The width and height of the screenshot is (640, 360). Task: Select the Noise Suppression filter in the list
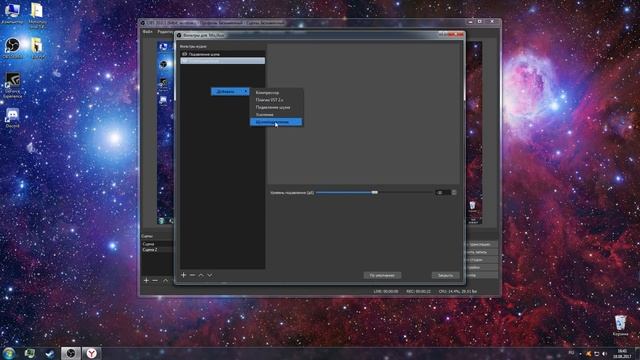coord(223,54)
